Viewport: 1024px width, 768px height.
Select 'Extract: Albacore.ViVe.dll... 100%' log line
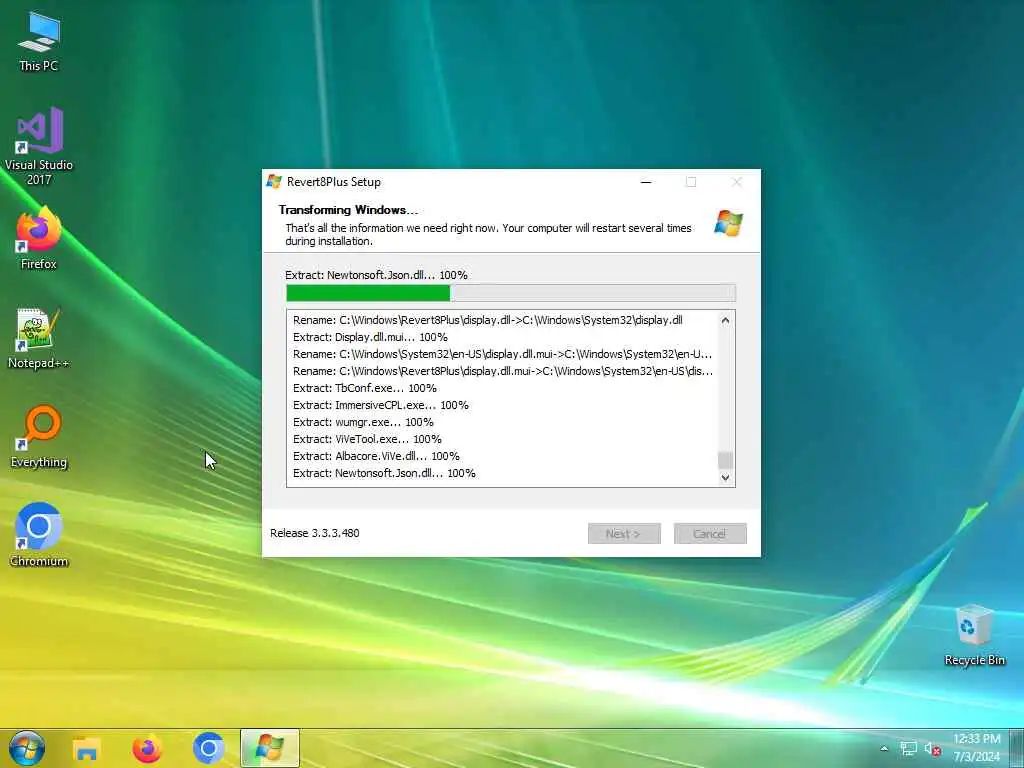click(x=376, y=456)
